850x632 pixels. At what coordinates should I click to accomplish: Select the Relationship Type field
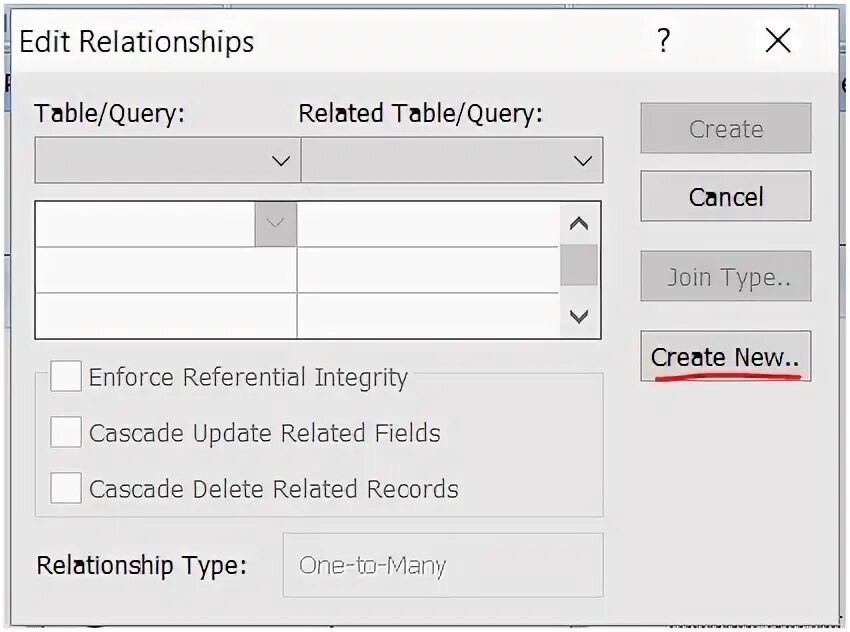tap(442, 565)
